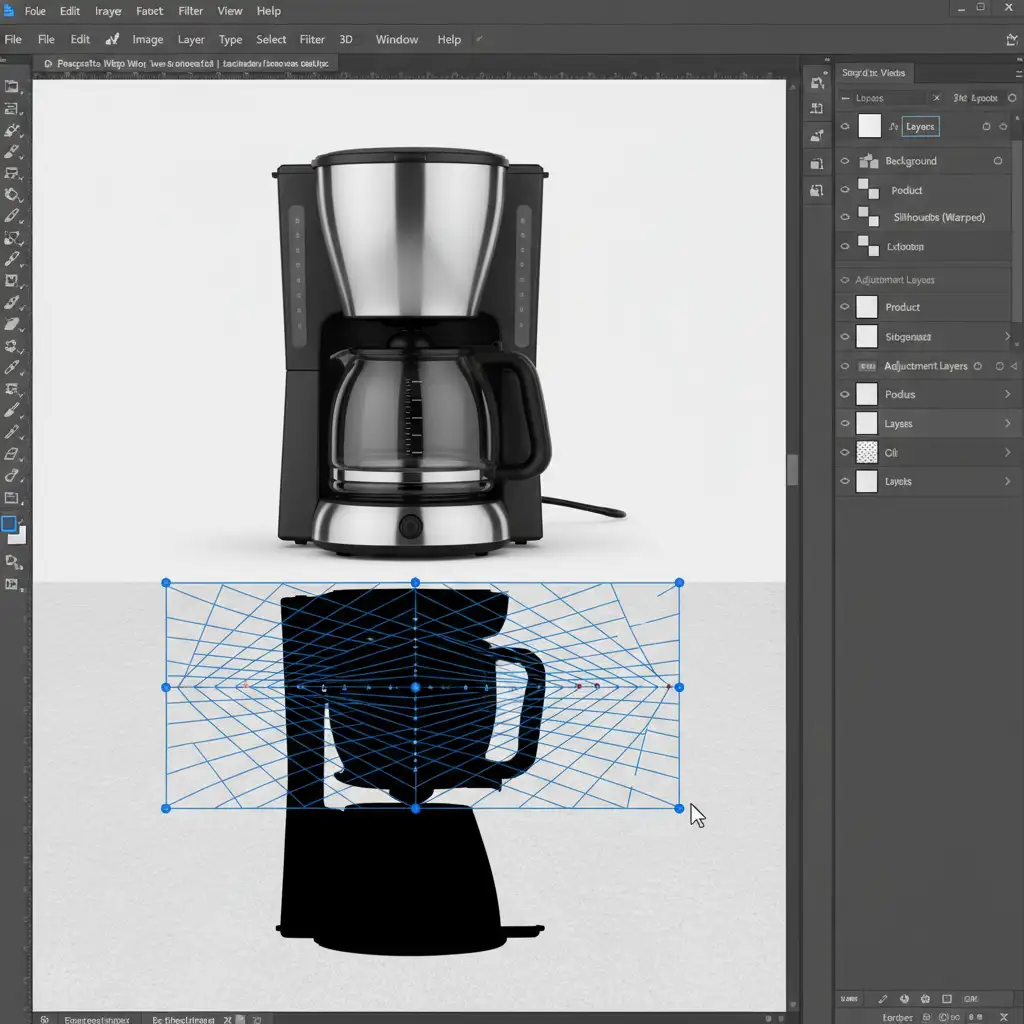The width and height of the screenshot is (1024, 1024).
Task: Hide the Podus layer with its eye icon
Action: click(x=845, y=395)
